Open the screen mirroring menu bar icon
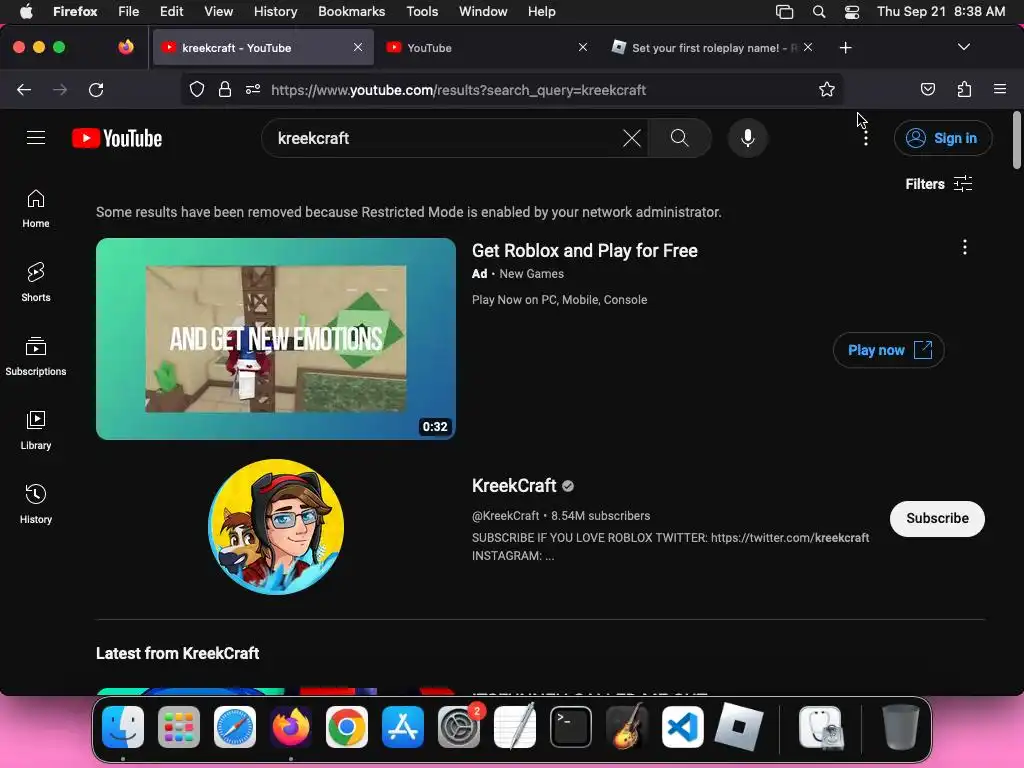 point(784,11)
